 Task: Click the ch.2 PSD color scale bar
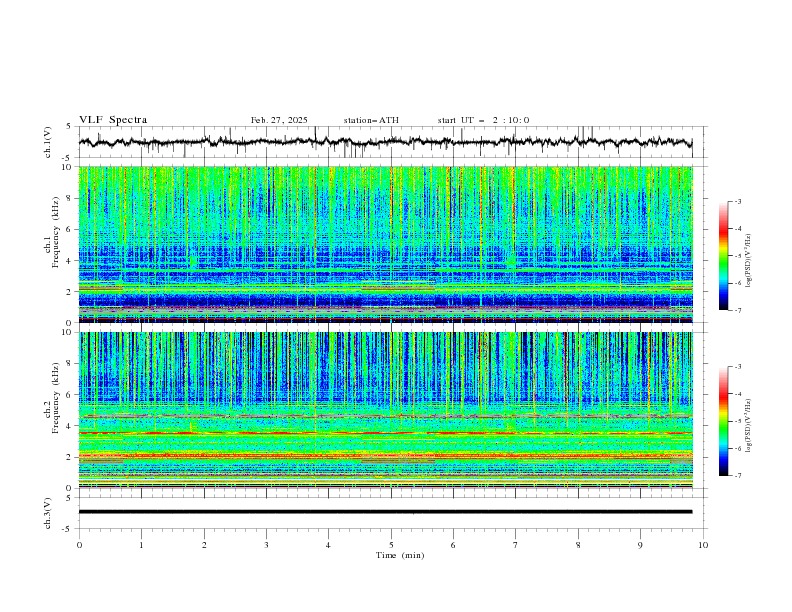723,421
